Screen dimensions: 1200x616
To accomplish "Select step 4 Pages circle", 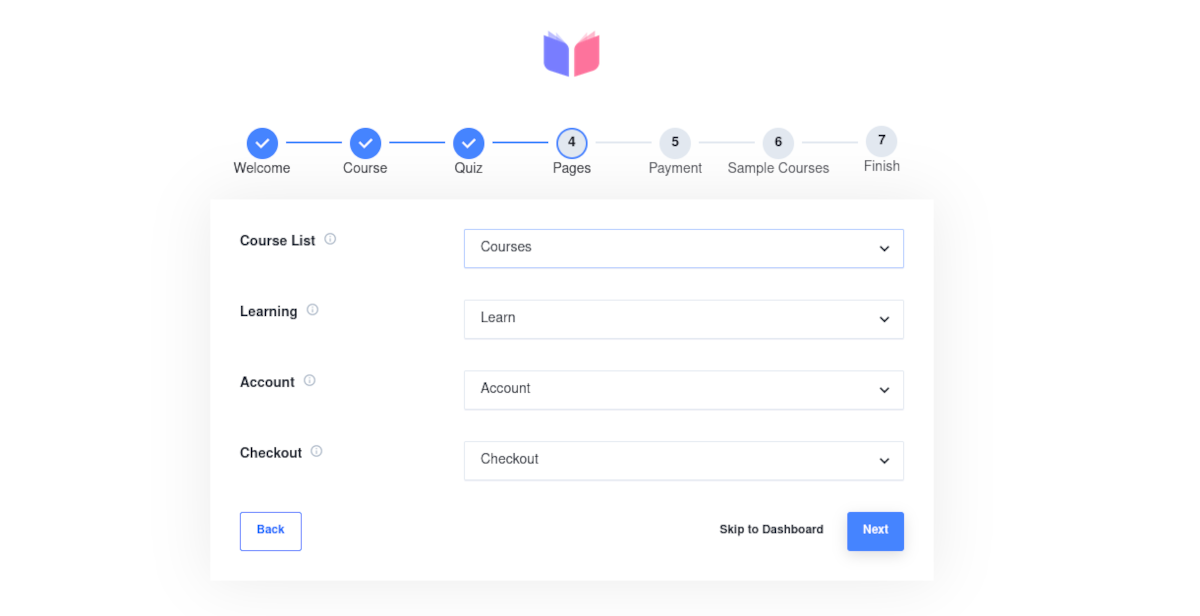I will pos(572,143).
